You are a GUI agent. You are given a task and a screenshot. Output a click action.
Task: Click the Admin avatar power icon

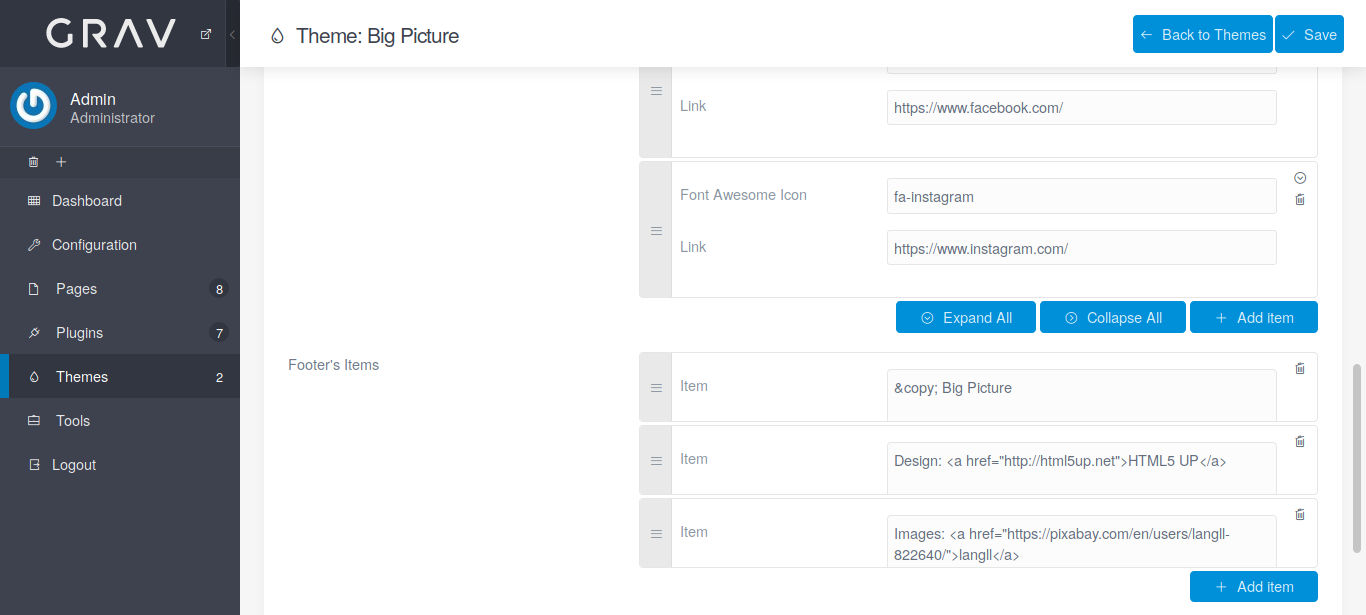[34, 106]
